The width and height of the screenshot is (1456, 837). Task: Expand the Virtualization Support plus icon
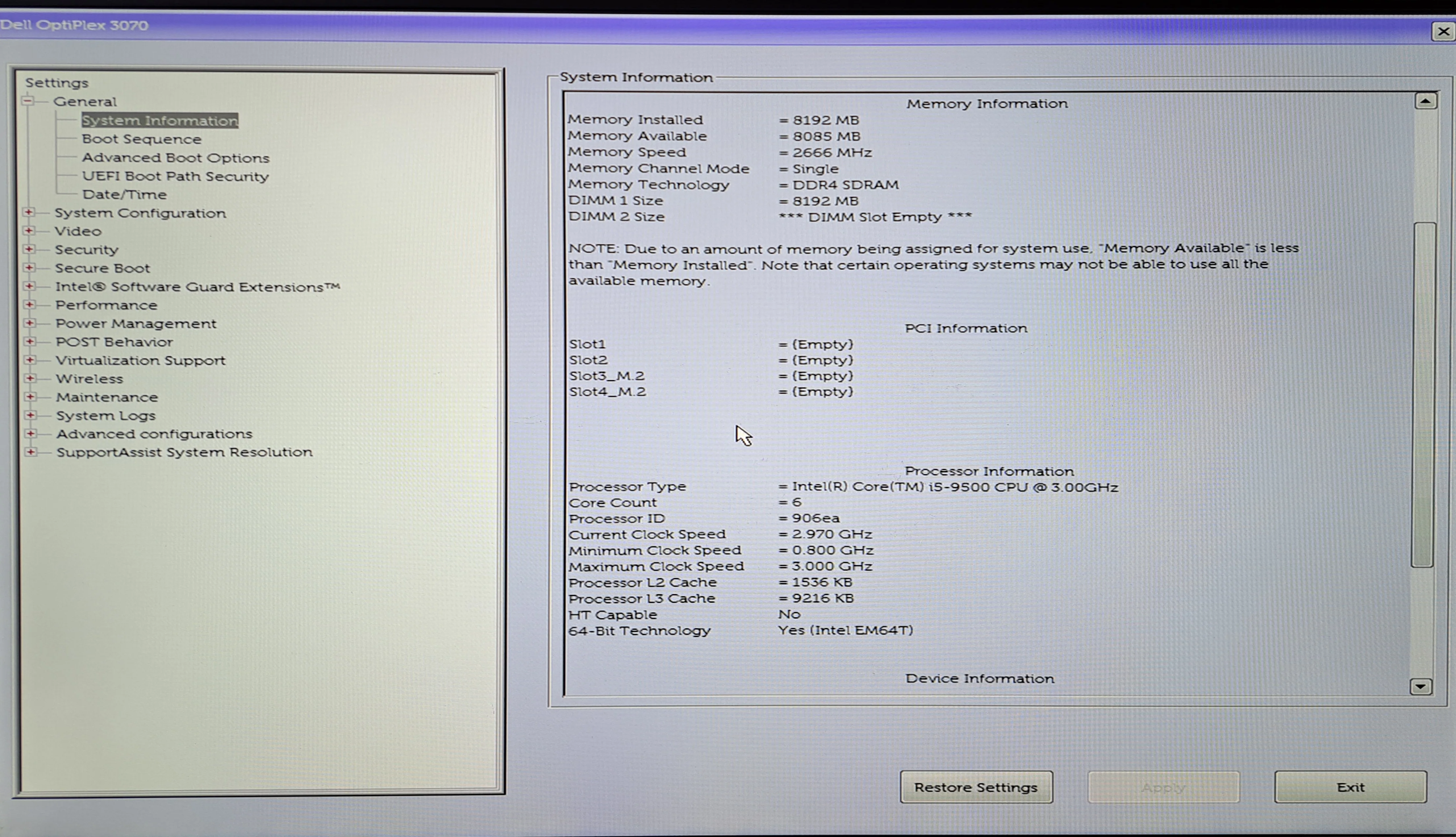pos(30,359)
